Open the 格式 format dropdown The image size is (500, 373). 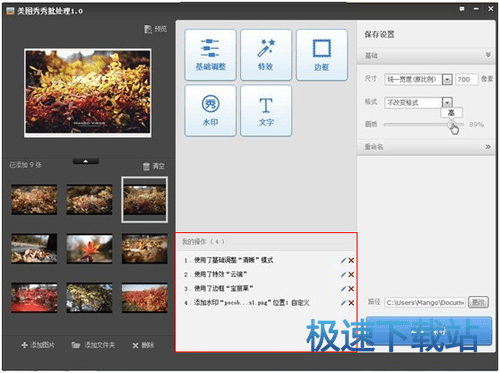[447, 102]
